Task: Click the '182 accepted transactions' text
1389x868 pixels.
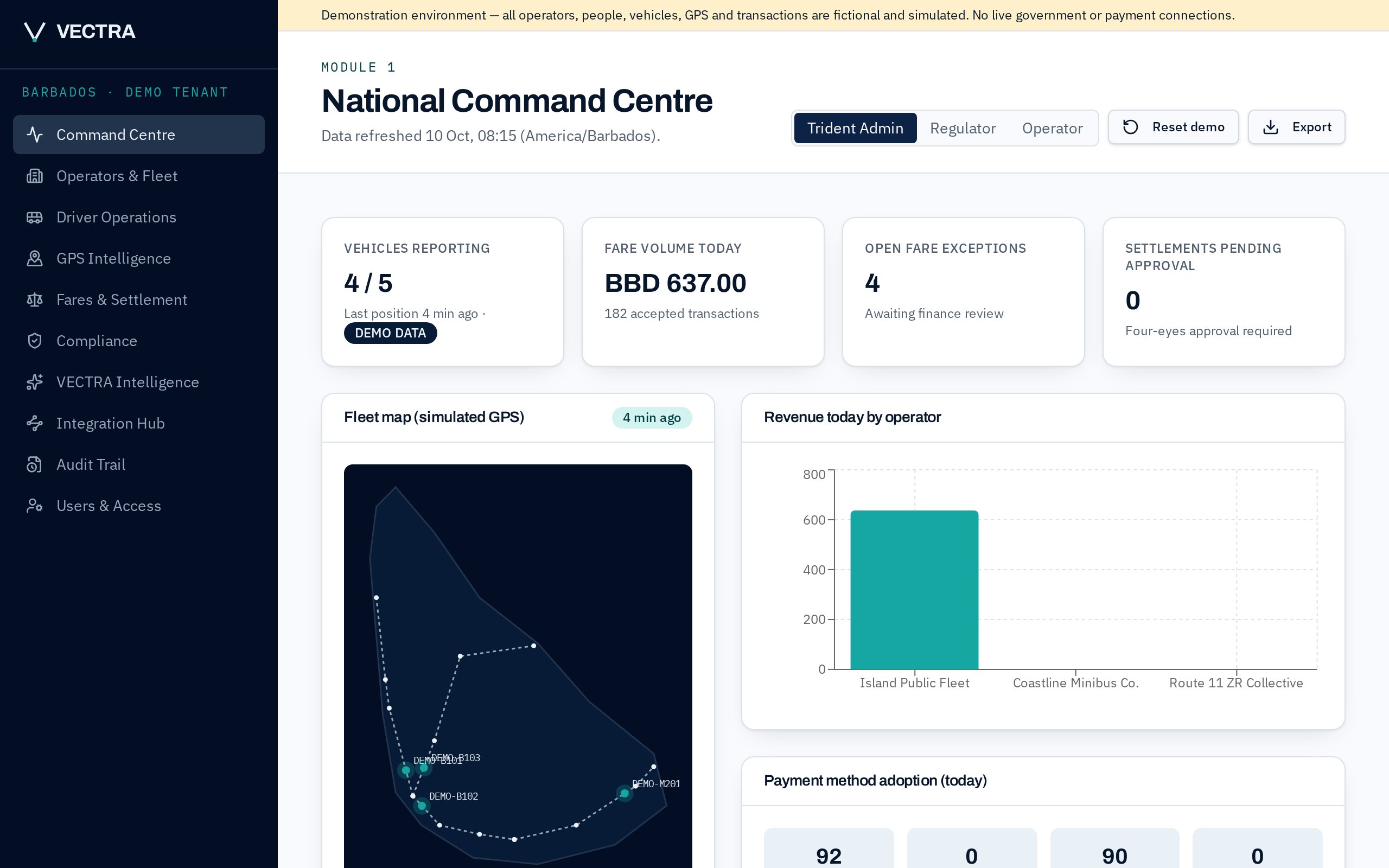Action: [x=681, y=314]
